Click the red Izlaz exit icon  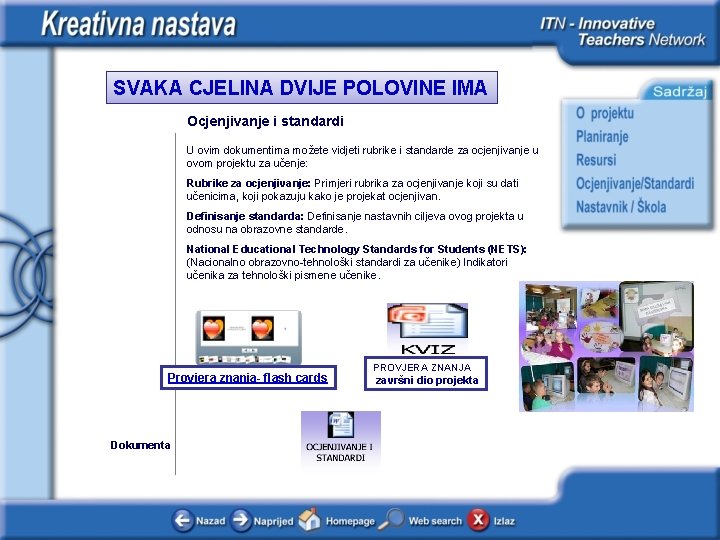[x=478, y=520]
